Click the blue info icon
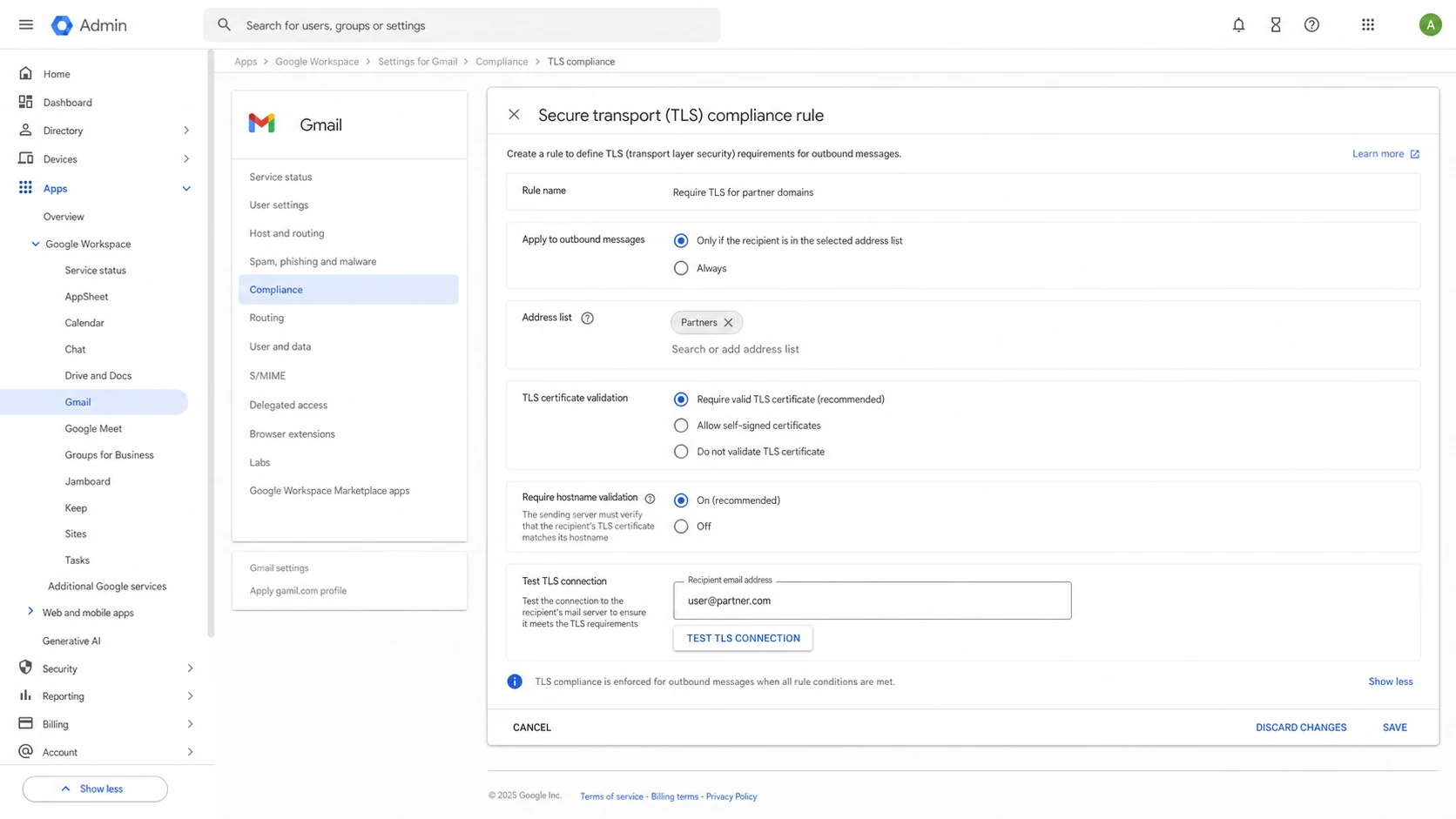This screenshot has width=1456, height=819. tap(515, 681)
